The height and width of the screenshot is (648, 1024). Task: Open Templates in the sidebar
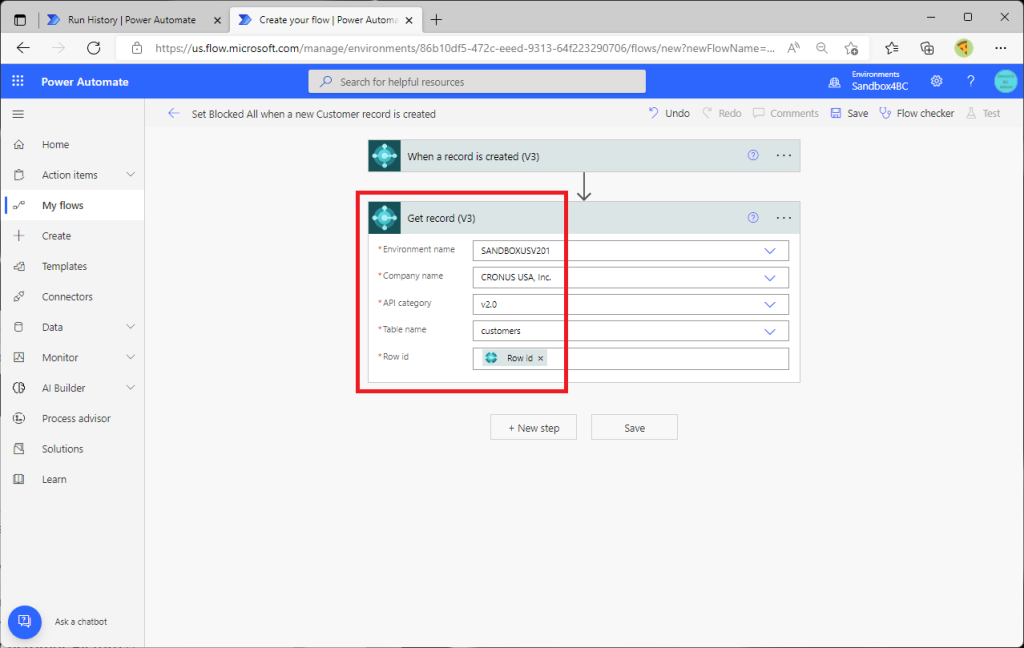(x=72, y=266)
